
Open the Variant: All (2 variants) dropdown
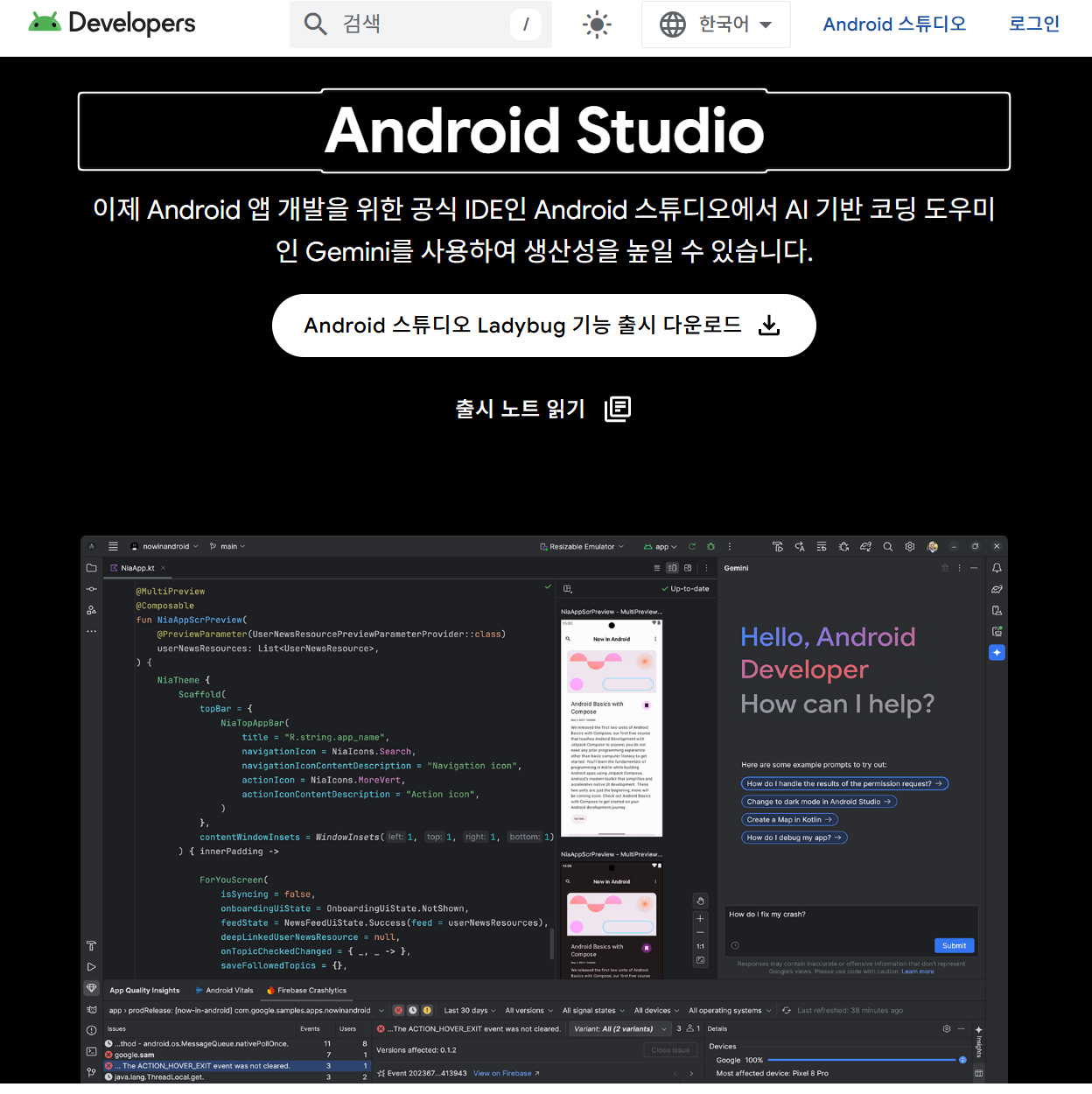coord(619,1028)
